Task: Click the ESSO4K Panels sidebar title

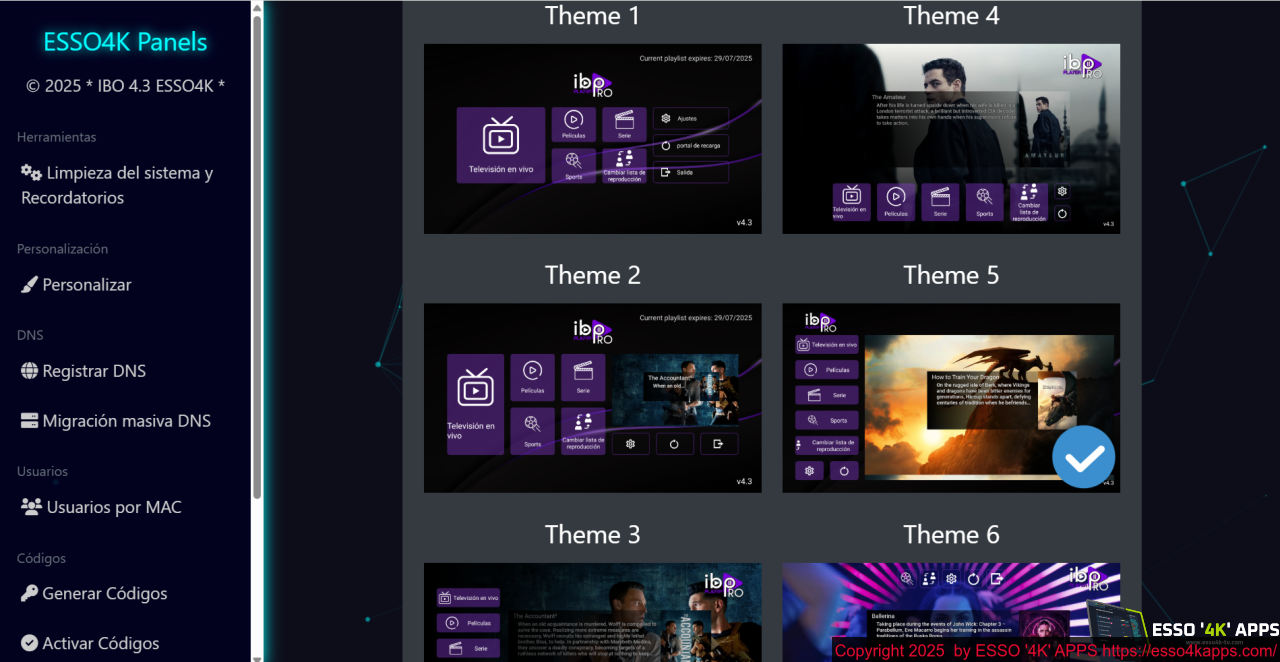Action: coord(126,42)
